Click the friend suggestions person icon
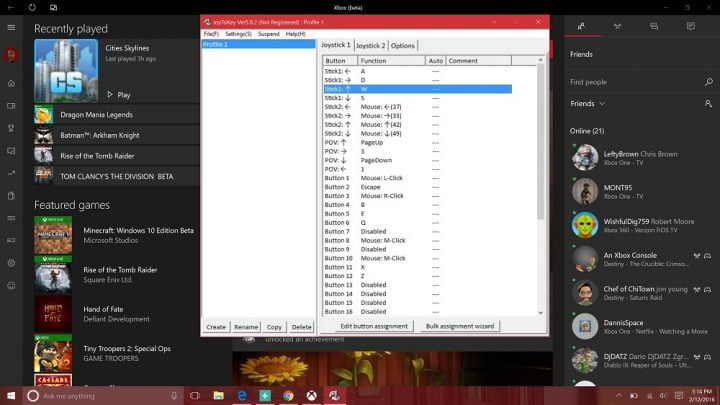Viewport: 720px width, 405px height. coord(708,104)
